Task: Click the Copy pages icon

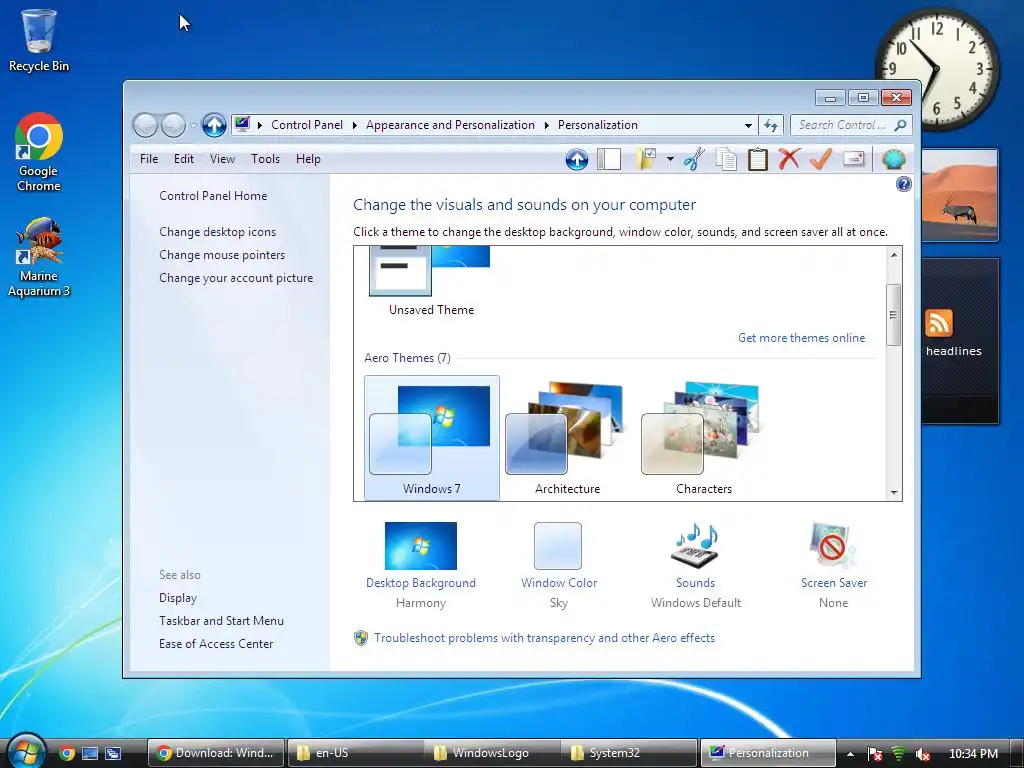Action: (726, 159)
